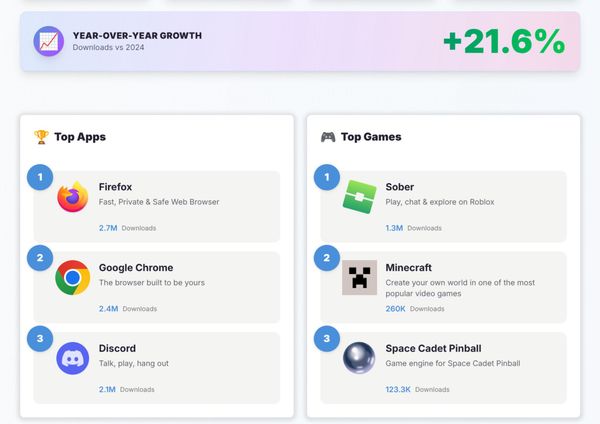Open the Space Cadet Pinball title link

pos(433,348)
